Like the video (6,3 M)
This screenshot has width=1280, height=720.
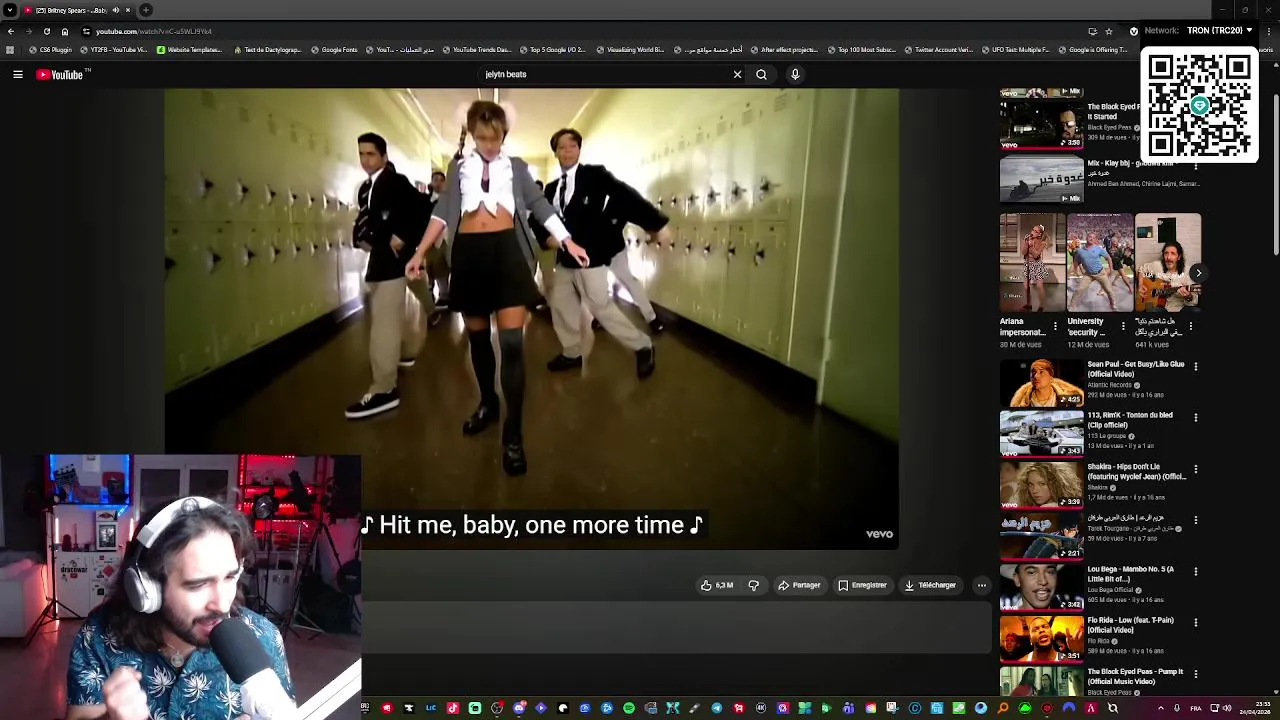point(717,585)
